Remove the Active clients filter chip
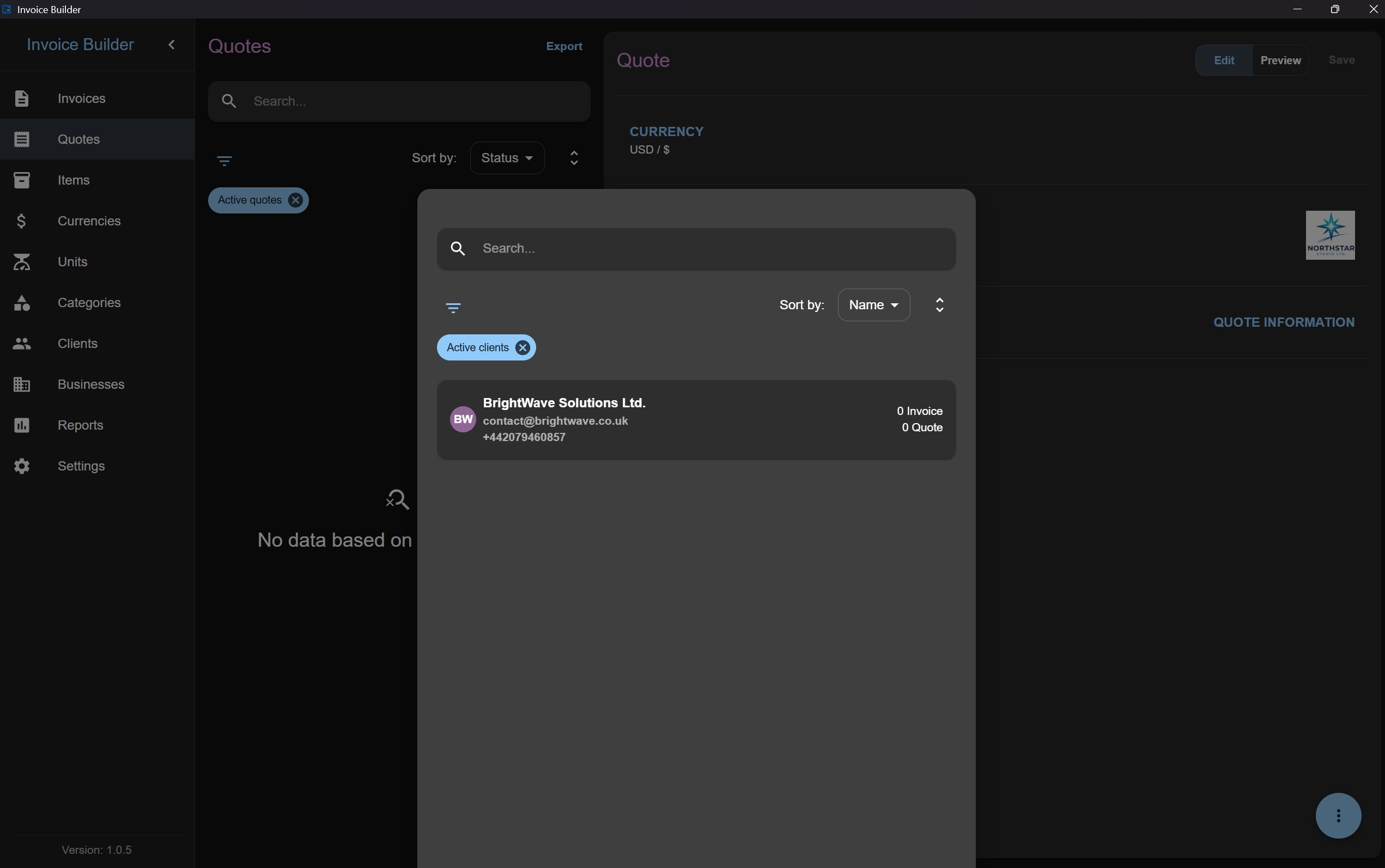This screenshot has width=1385, height=868. [523, 347]
